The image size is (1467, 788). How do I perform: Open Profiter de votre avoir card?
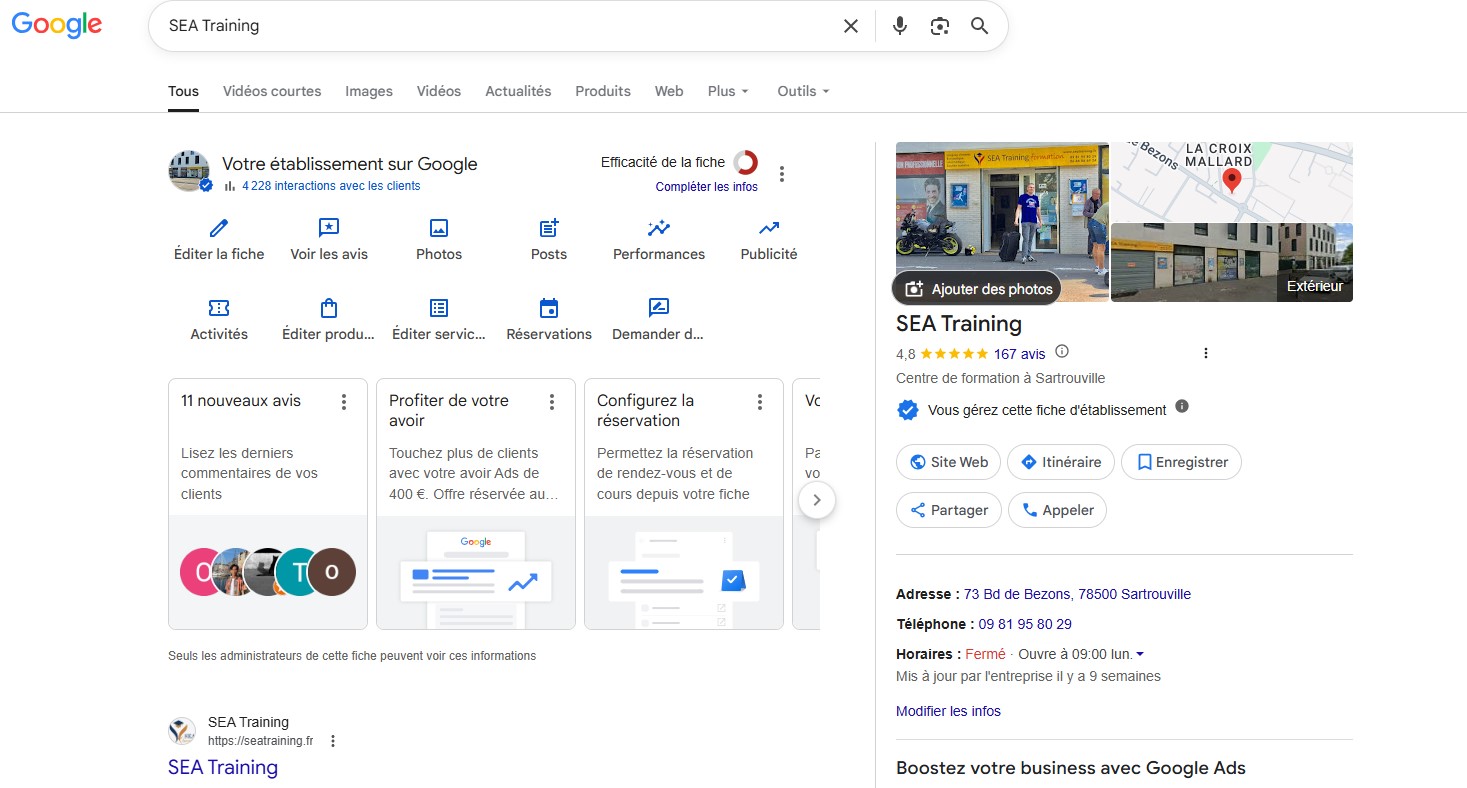click(476, 504)
